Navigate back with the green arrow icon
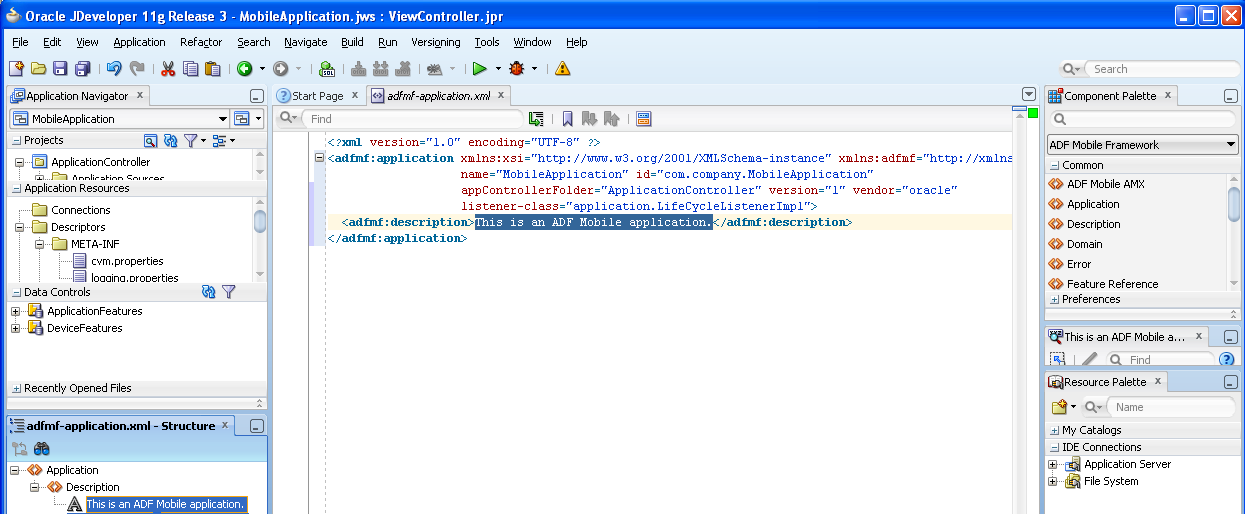This screenshot has width=1245, height=514. (x=244, y=69)
